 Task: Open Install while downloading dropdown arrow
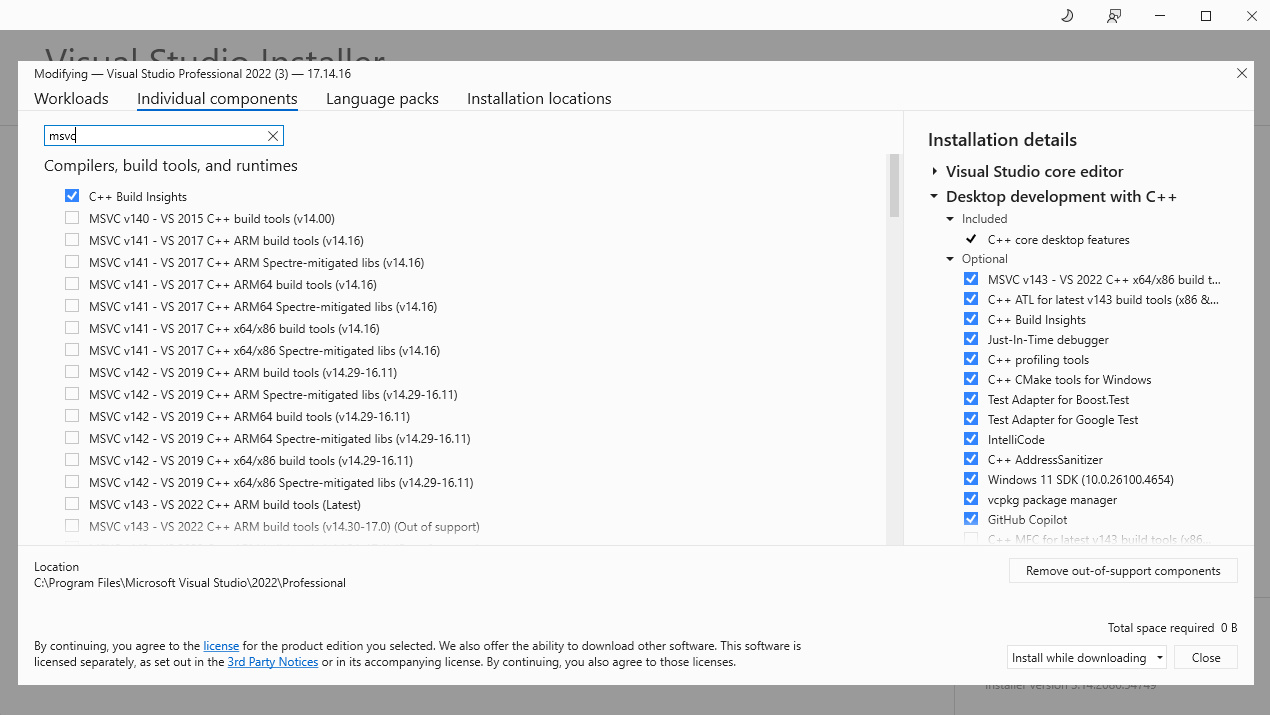pyautogui.click(x=1159, y=658)
